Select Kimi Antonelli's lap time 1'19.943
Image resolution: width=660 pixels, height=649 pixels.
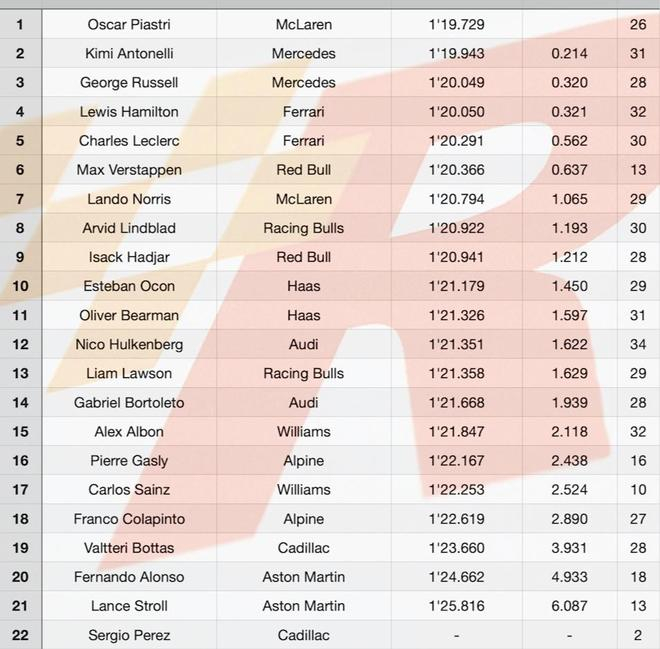(x=456, y=53)
